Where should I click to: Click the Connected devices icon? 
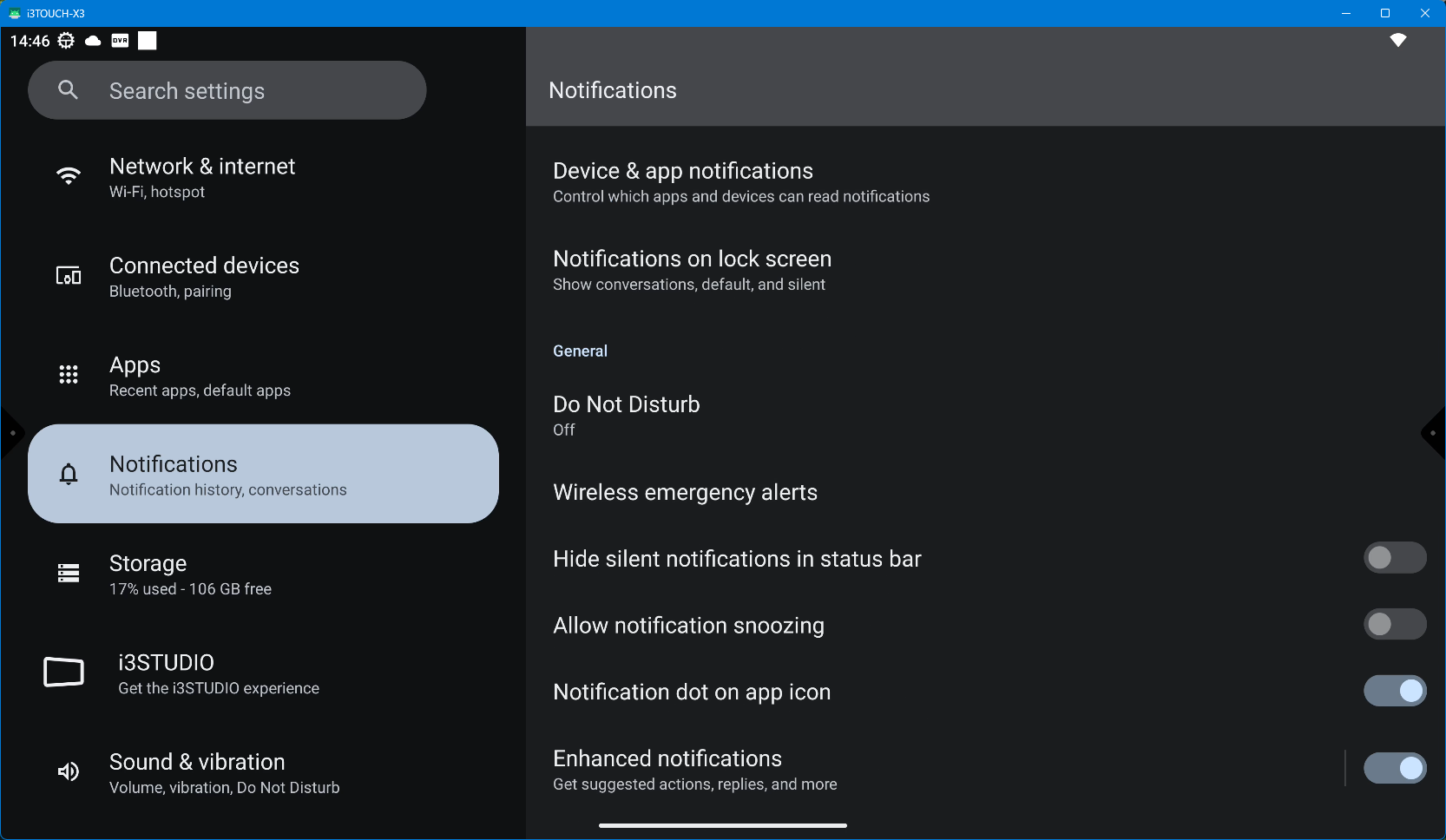[69, 276]
